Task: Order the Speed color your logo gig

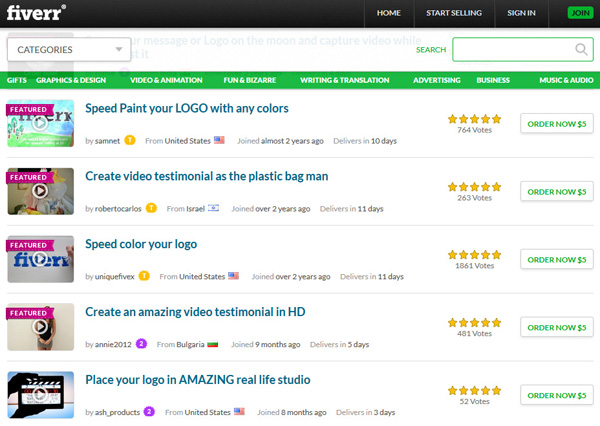Action: 557,259
